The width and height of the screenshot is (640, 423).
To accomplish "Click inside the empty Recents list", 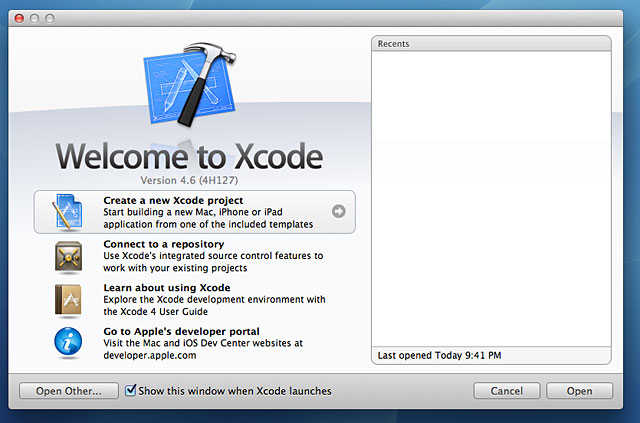I will pos(491,199).
